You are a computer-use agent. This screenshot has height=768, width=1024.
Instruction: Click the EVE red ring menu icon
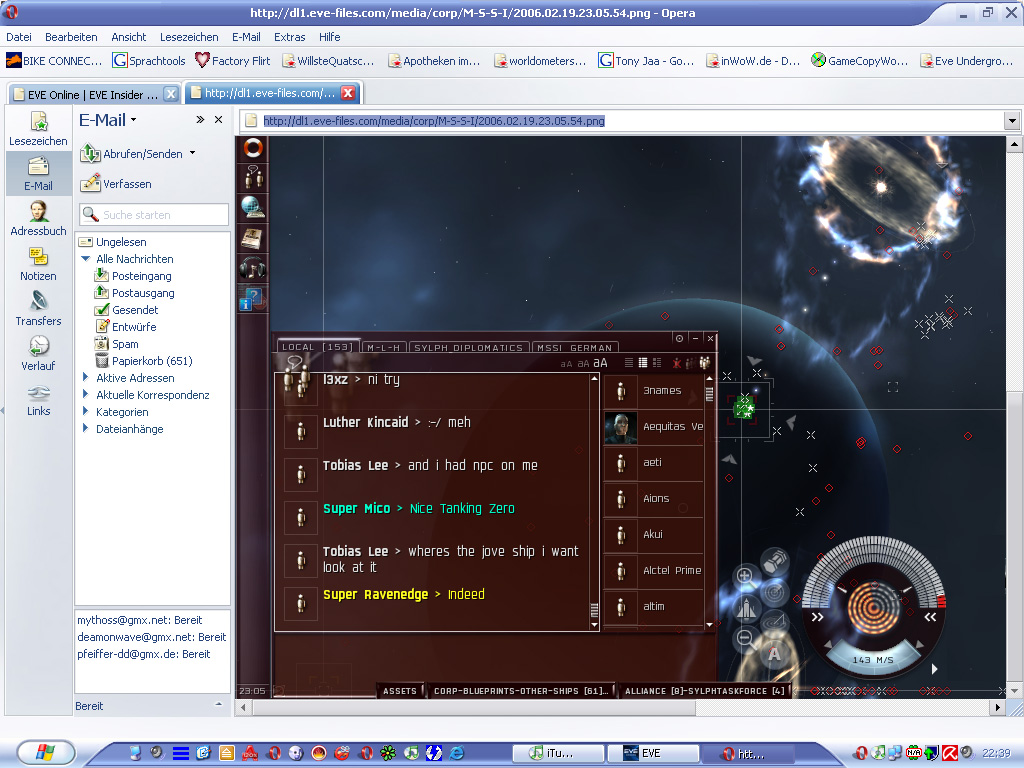click(x=253, y=148)
